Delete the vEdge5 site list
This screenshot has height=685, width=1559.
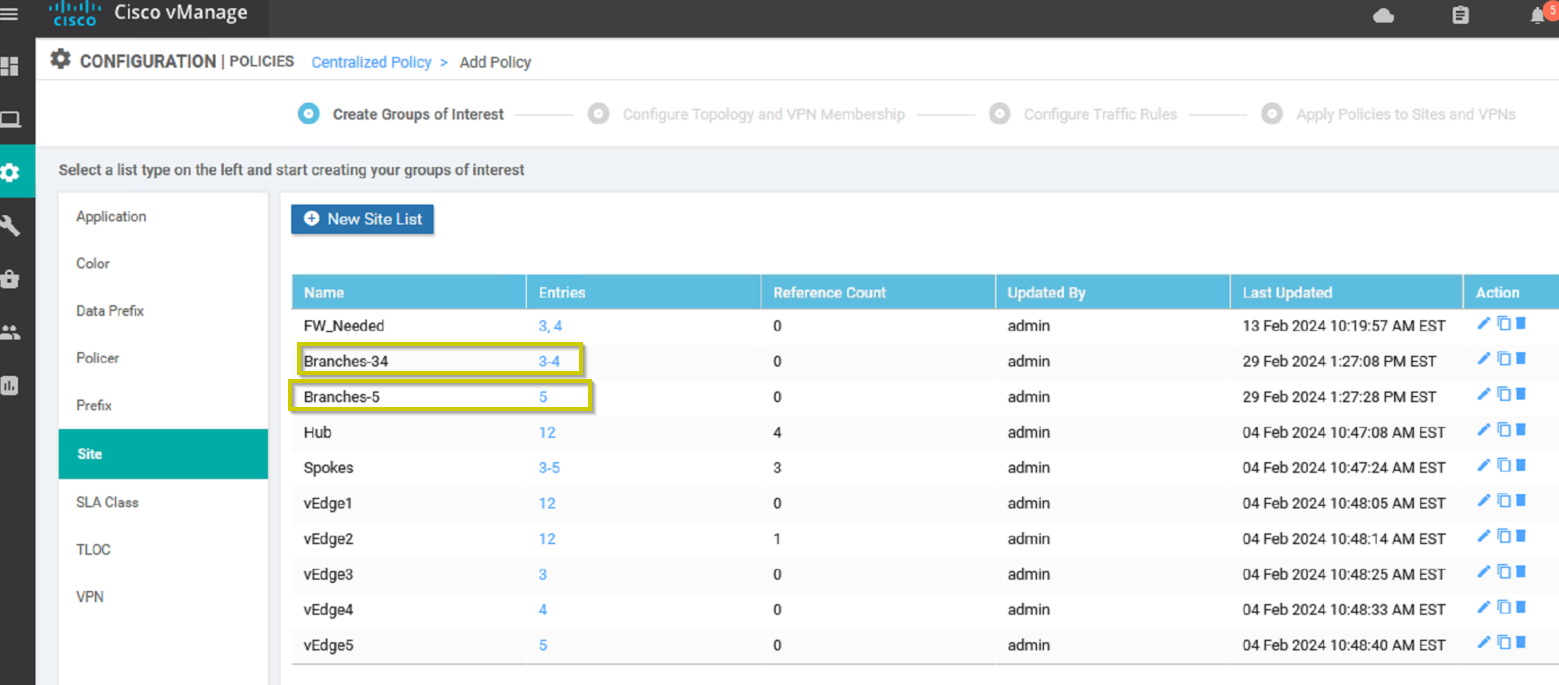(x=1521, y=643)
